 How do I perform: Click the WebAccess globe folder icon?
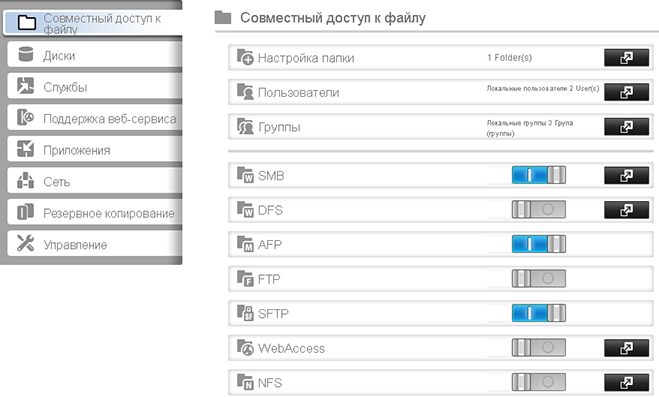tap(245, 347)
